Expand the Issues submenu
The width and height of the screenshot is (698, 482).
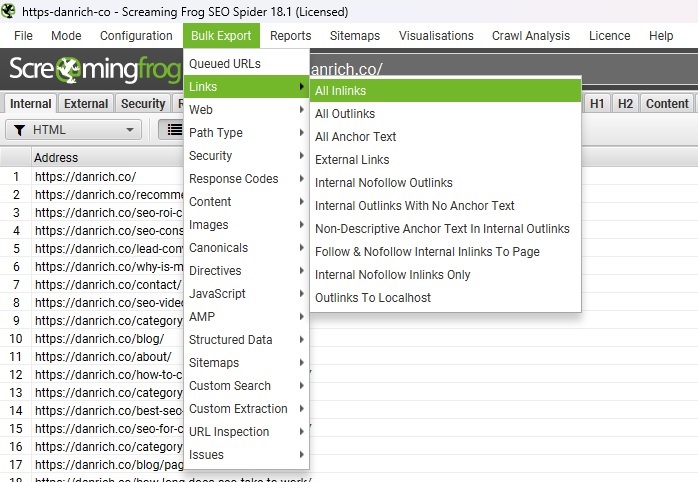pyautogui.click(x=246, y=455)
